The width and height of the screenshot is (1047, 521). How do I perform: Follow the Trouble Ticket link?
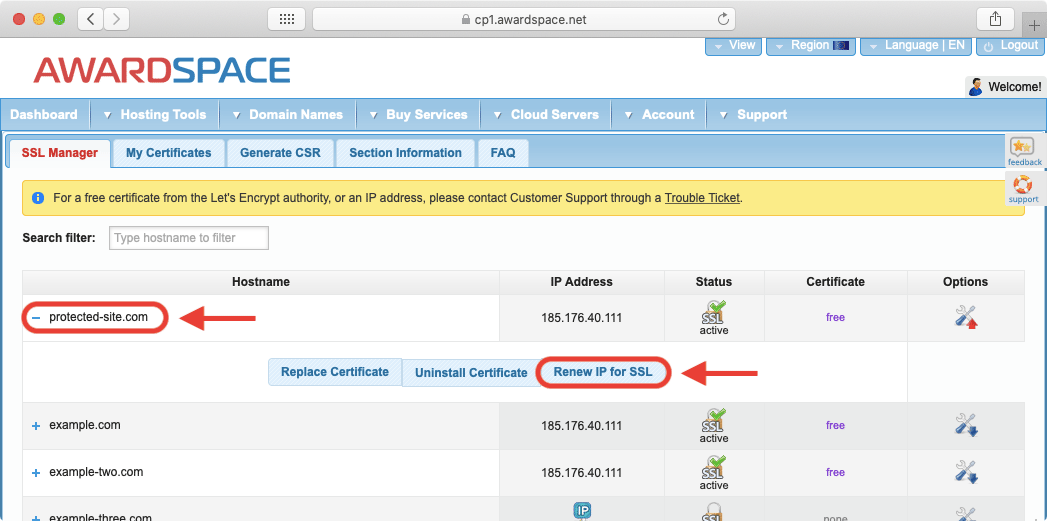(702, 198)
